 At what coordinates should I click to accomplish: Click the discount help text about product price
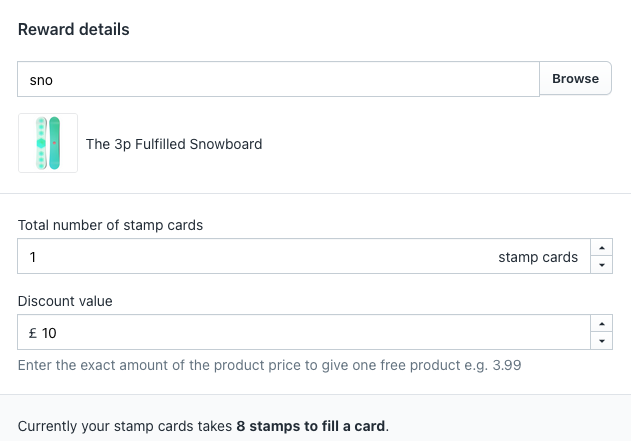270,365
